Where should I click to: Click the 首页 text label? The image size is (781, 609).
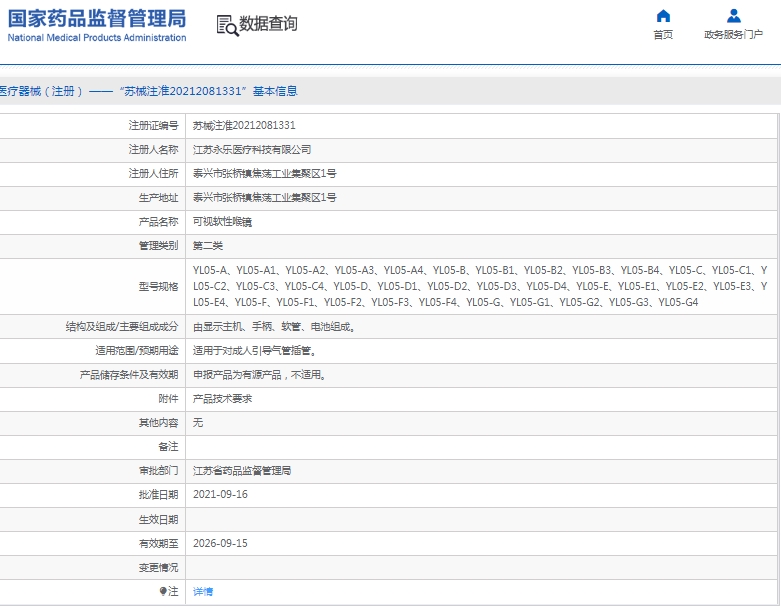pos(663,34)
